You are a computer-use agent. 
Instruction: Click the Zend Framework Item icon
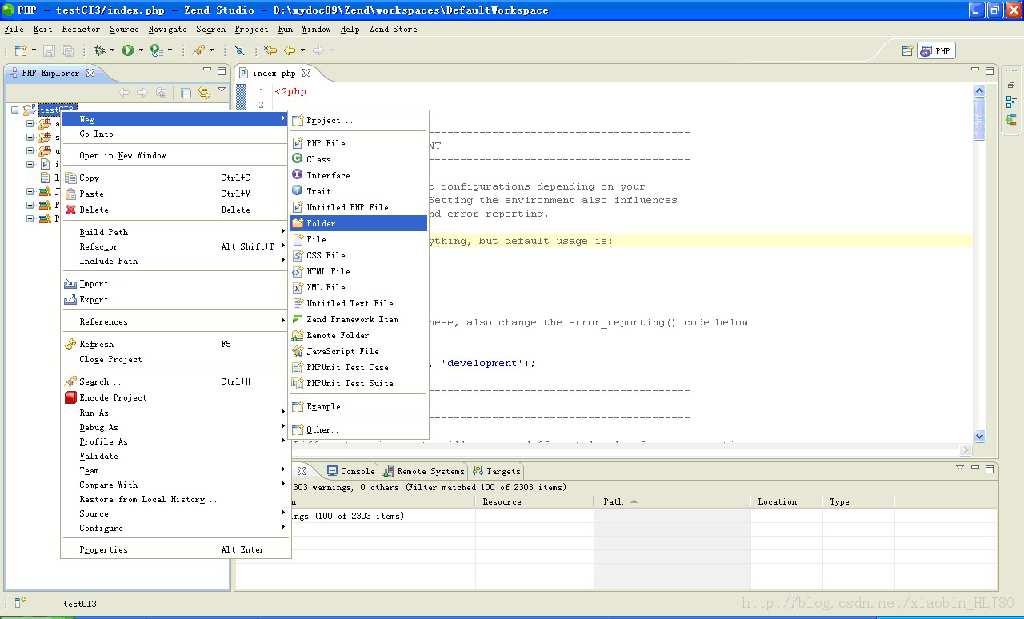297,319
